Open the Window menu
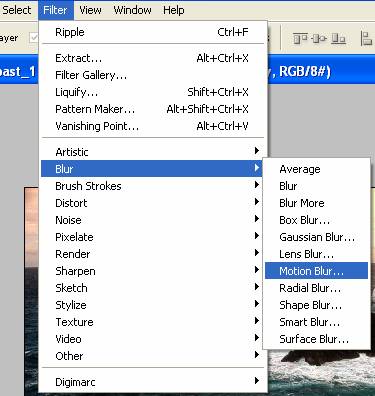The width and height of the screenshot is (375, 396). [x=132, y=10]
